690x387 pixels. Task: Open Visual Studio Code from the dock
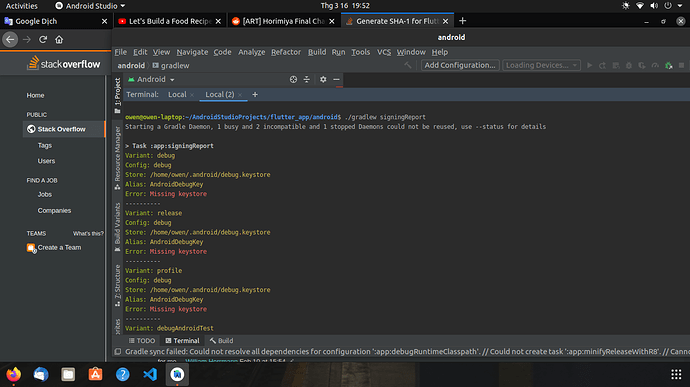click(150, 374)
